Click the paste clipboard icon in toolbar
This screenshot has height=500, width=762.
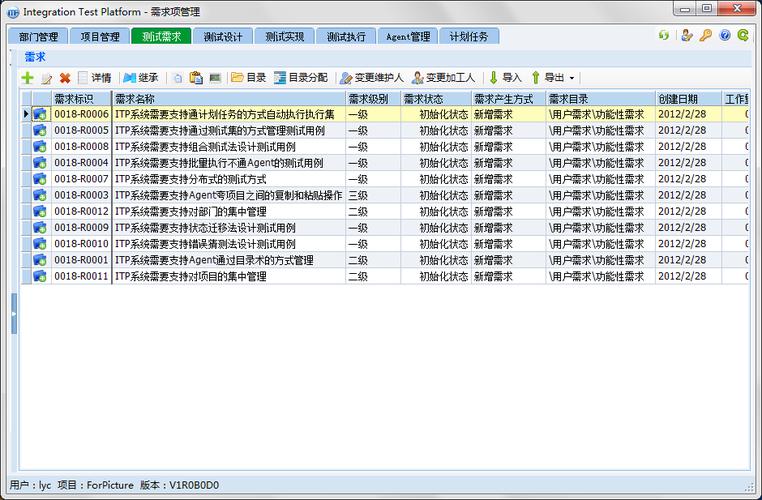point(196,78)
